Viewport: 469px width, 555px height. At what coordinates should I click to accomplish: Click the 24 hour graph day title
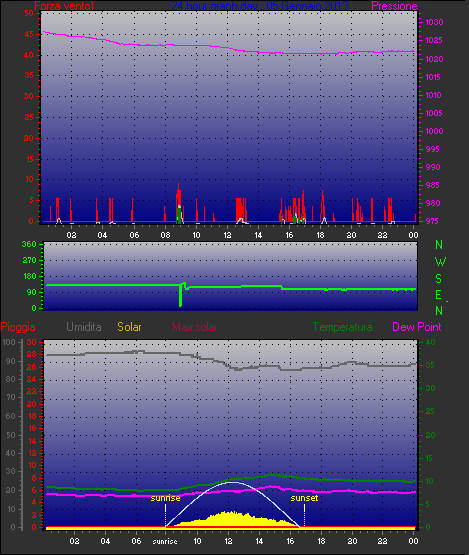pyautogui.click(x=260, y=5)
